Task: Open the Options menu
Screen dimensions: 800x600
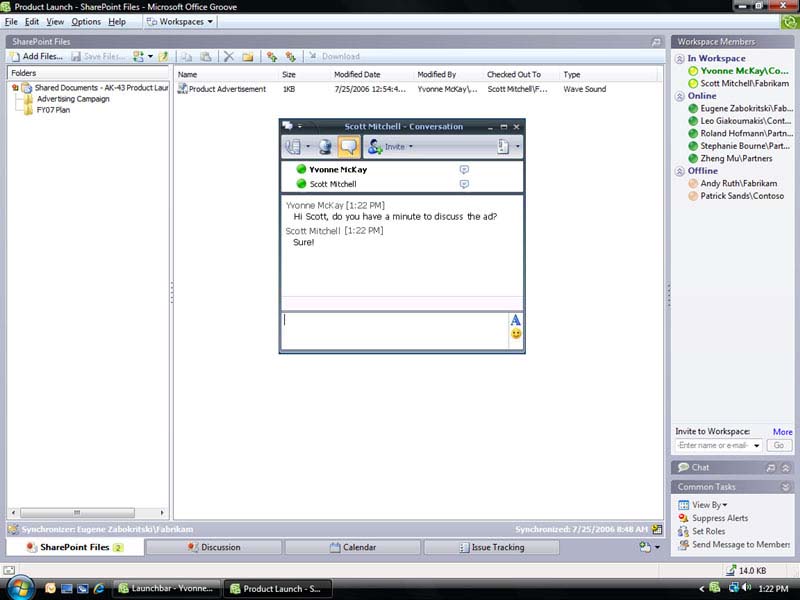Action: (86, 21)
